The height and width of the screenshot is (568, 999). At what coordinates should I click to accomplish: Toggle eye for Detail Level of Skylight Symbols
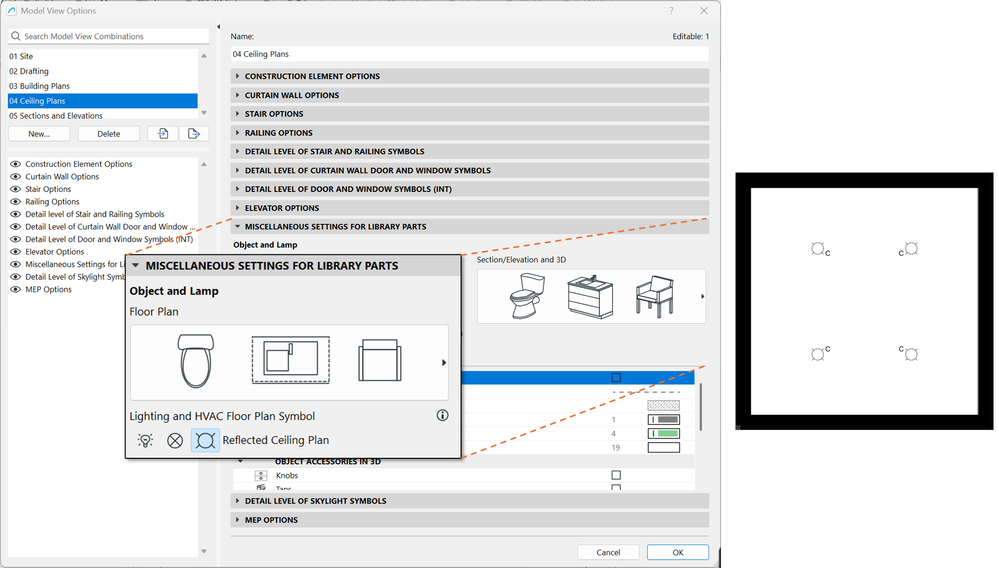(x=16, y=277)
